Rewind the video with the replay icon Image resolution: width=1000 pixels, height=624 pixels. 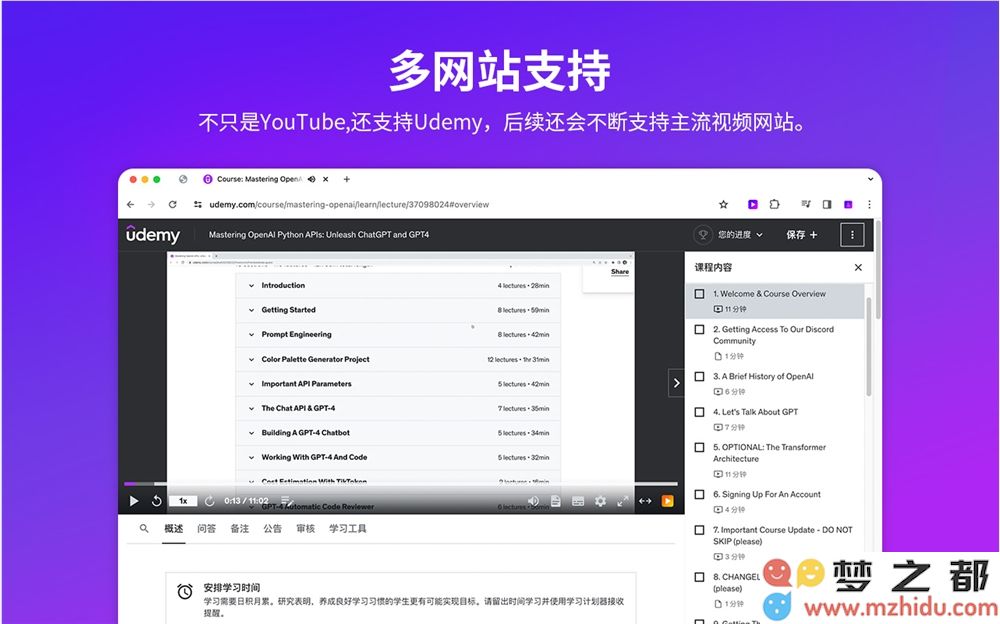(156, 501)
